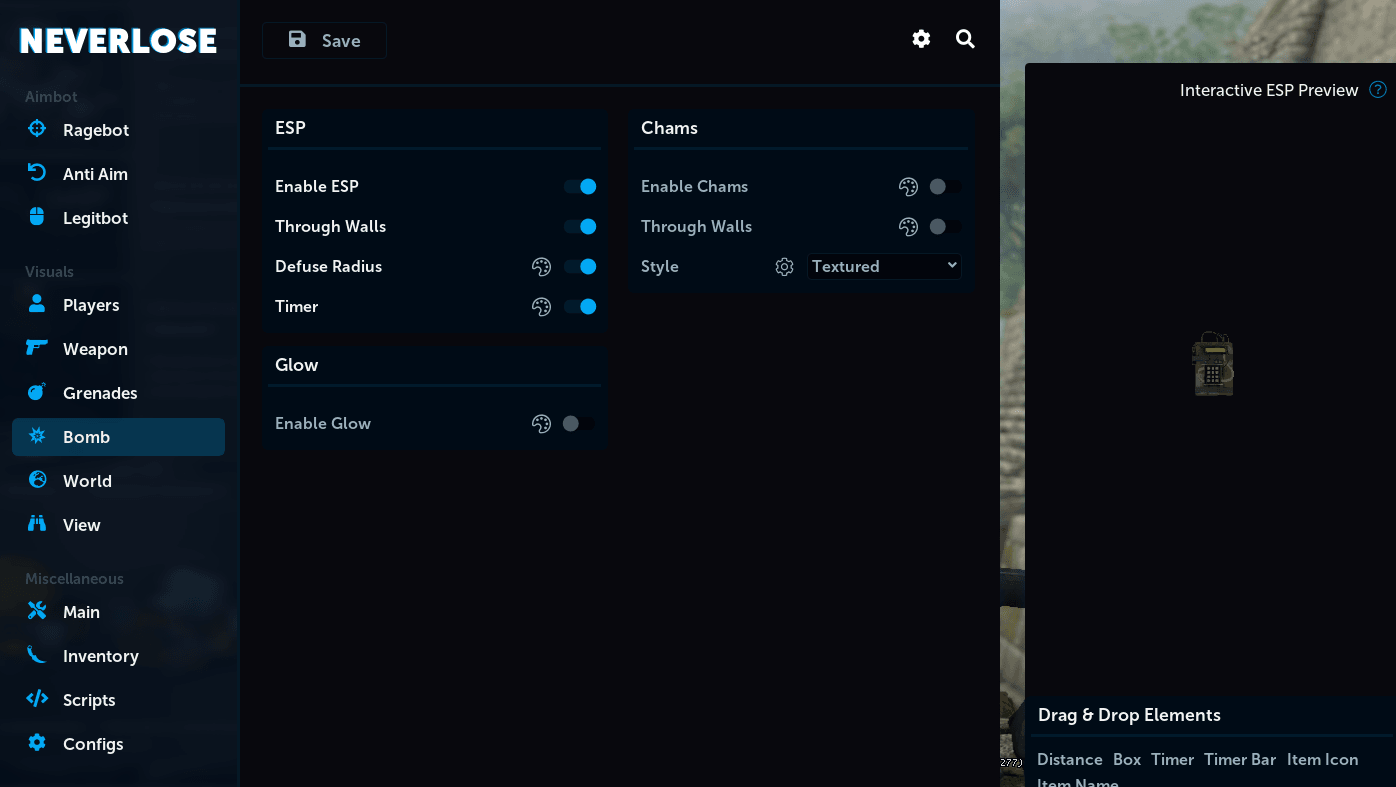
Task: Click the Weapon pistol icon
Action: coord(37,348)
